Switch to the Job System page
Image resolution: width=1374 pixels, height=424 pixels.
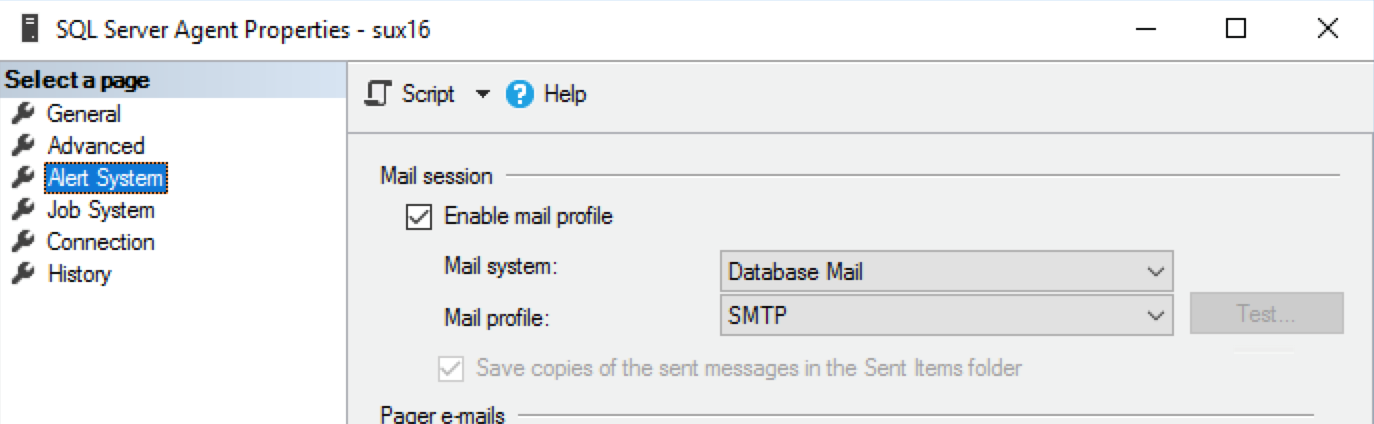click(x=100, y=210)
